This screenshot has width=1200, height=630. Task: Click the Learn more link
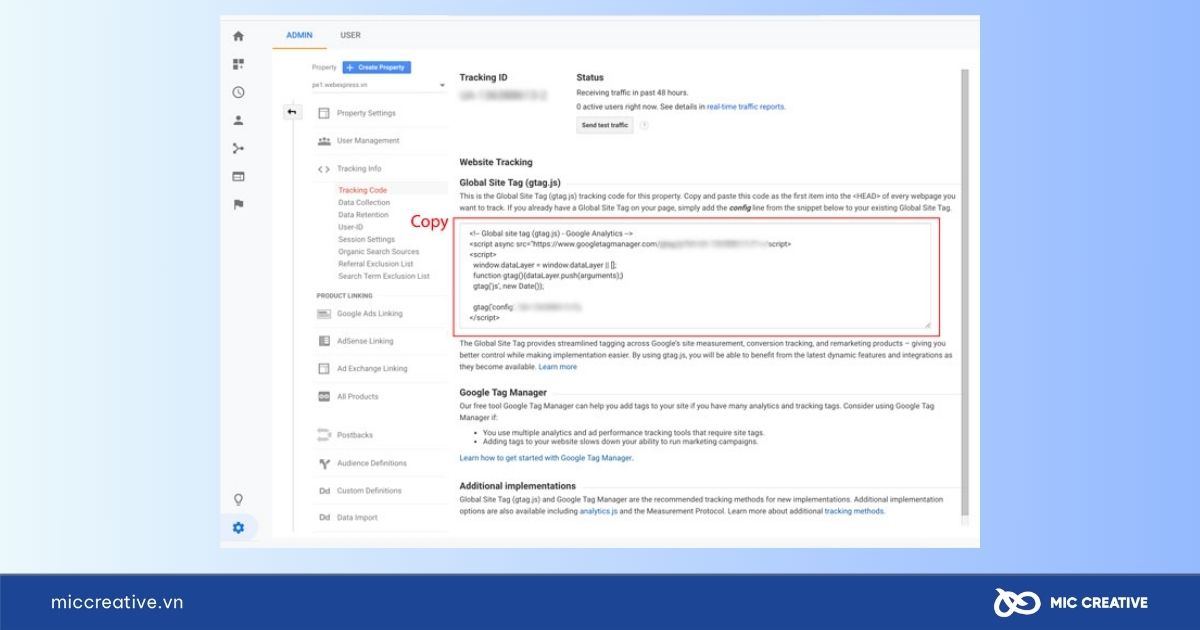click(x=558, y=367)
